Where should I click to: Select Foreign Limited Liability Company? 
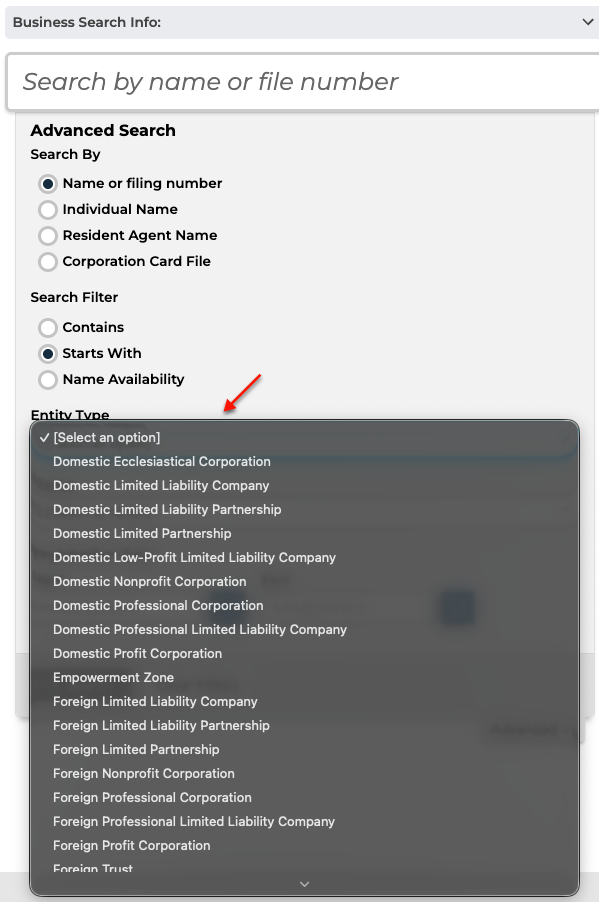tap(304, 702)
